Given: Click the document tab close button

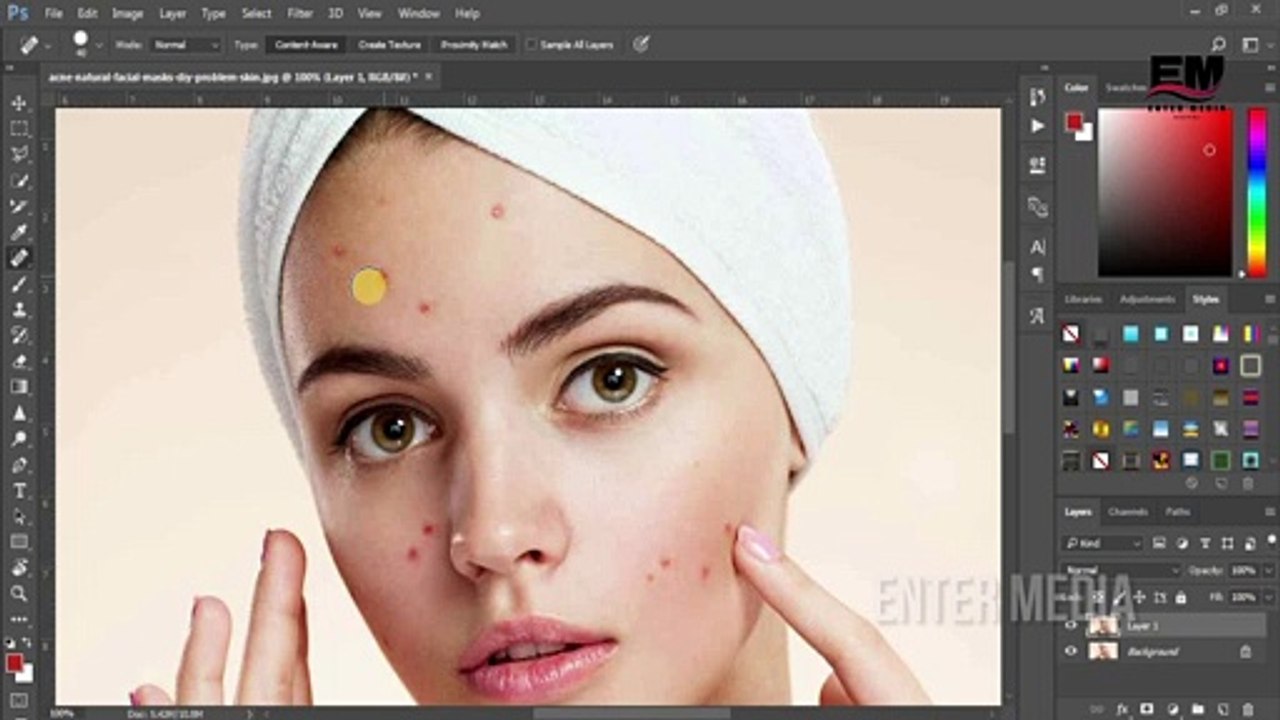Looking at the screenshot, I should 429,76.
